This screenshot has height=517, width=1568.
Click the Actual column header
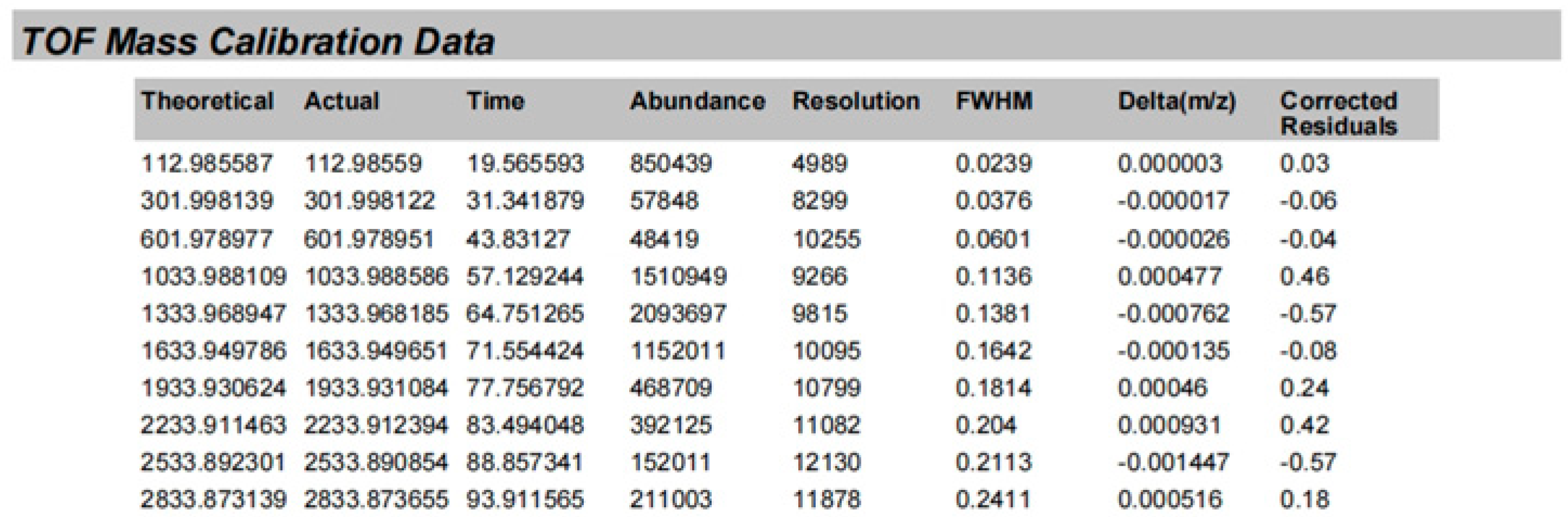coord(341,101)
